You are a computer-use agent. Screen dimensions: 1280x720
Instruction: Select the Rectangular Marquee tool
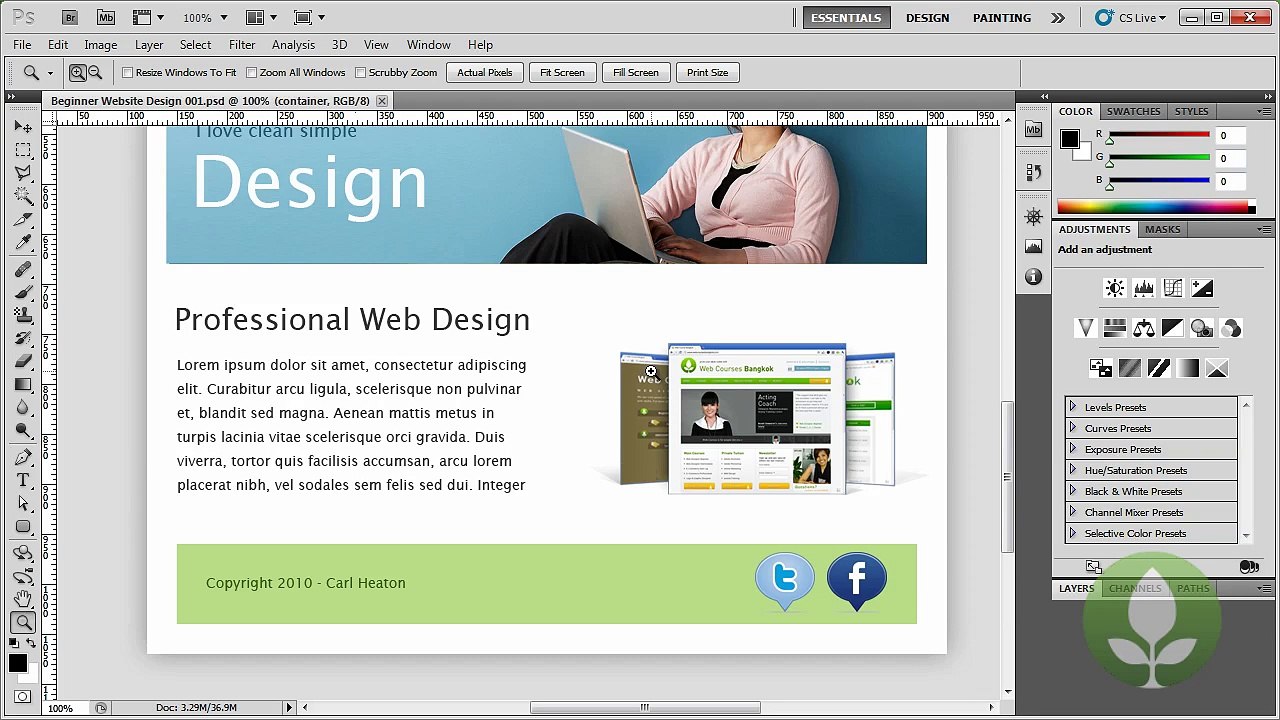coord(23,150)
